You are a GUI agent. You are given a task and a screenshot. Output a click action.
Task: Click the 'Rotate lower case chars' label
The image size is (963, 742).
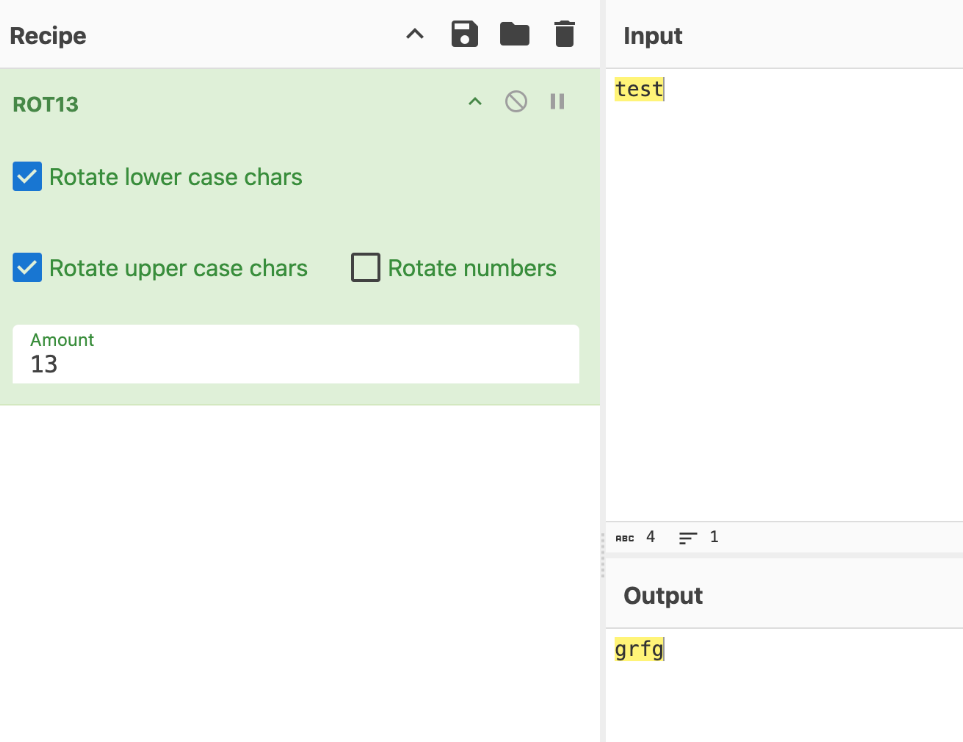coord(176,177)
